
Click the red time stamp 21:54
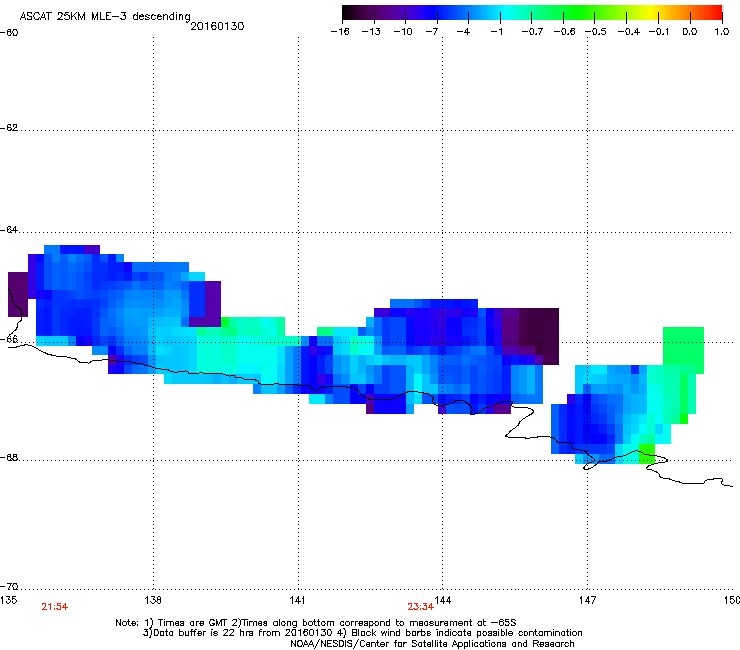55,607
